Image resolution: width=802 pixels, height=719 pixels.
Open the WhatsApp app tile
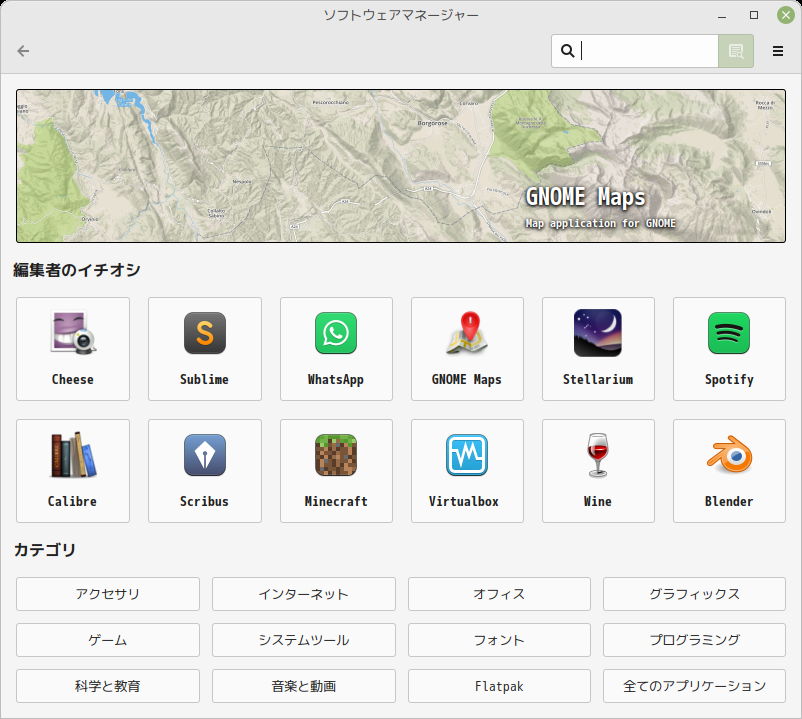click(336, 349)
